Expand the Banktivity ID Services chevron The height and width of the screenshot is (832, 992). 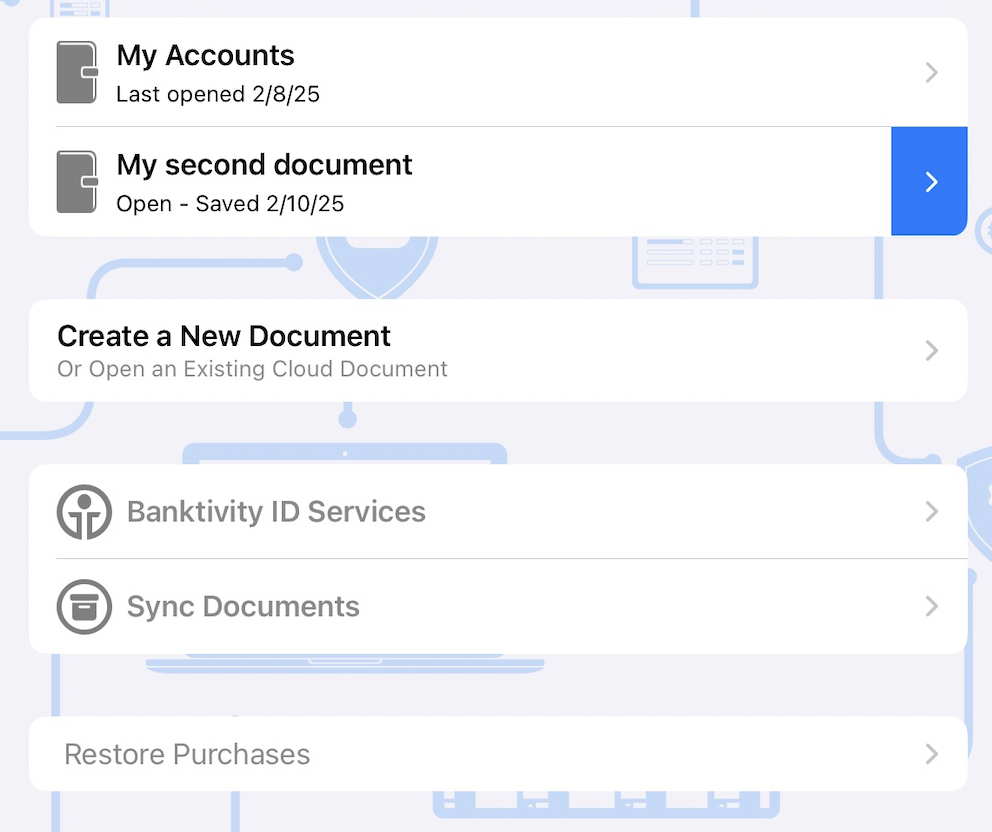pos(931,511)
